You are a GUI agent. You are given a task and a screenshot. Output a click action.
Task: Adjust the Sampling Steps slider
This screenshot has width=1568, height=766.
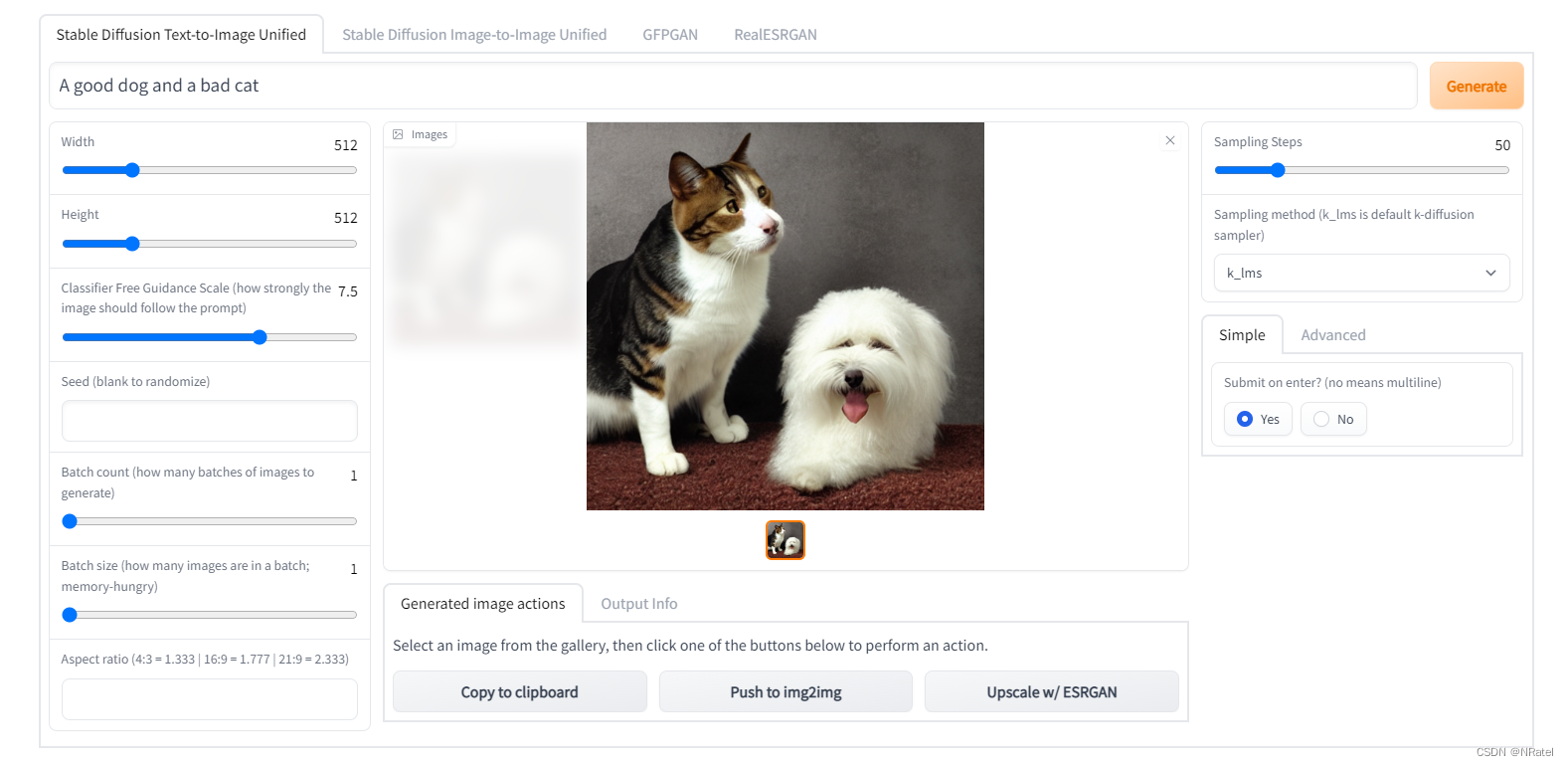point(1361,170)
